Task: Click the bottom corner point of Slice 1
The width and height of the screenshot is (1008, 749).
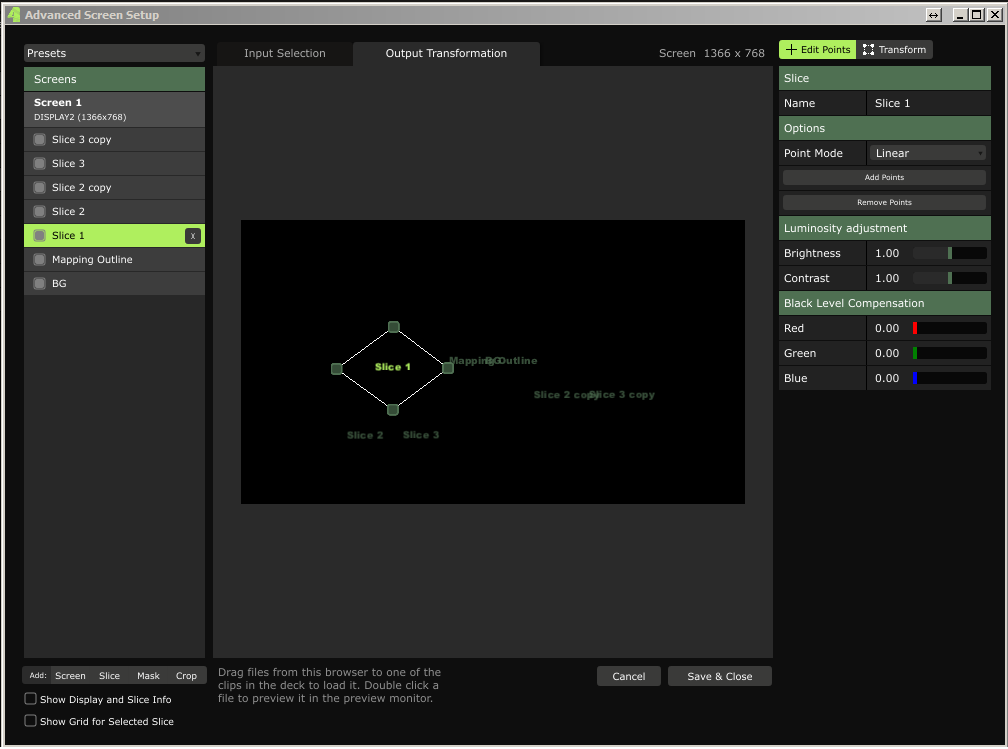Action: coord(393,409)
